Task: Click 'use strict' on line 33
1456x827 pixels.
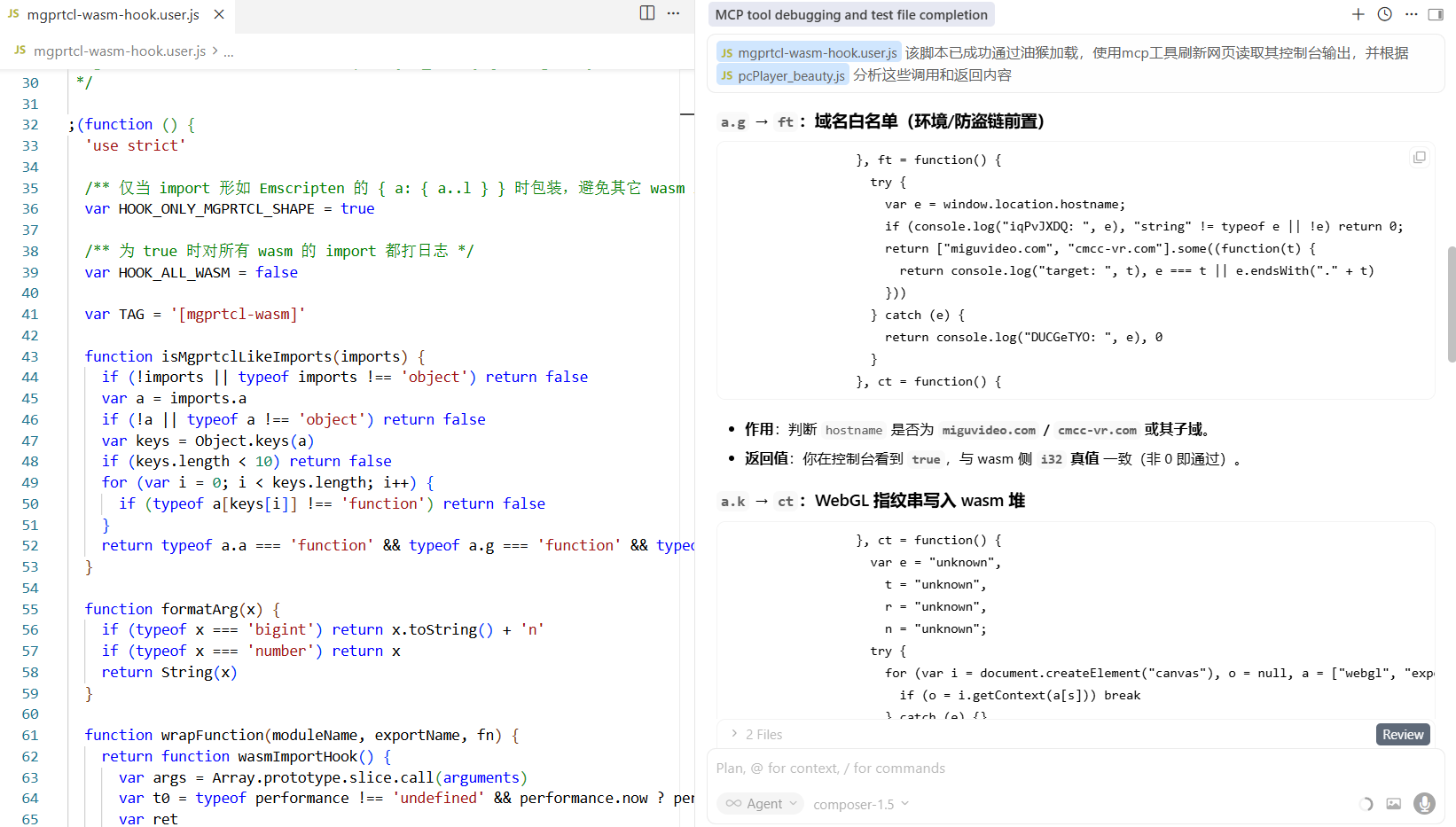Action: point(136,146)
